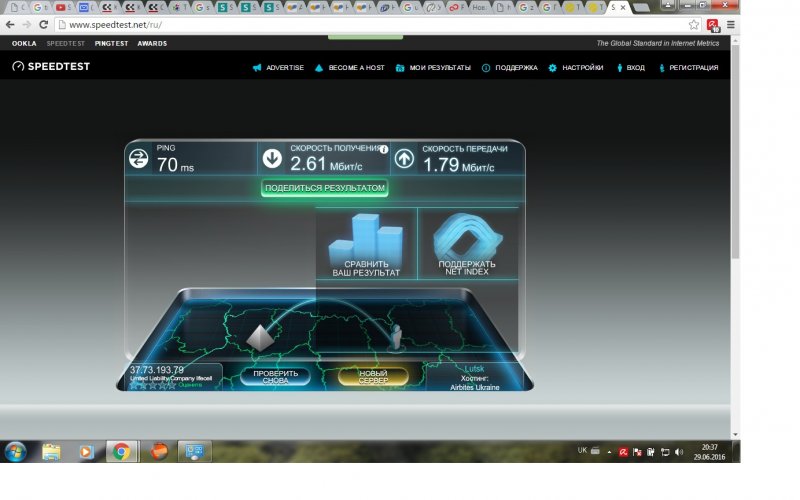The height and width of the screenshot is (500, 800).
Task: Click the download speed arrow icon
Action: 272,158
